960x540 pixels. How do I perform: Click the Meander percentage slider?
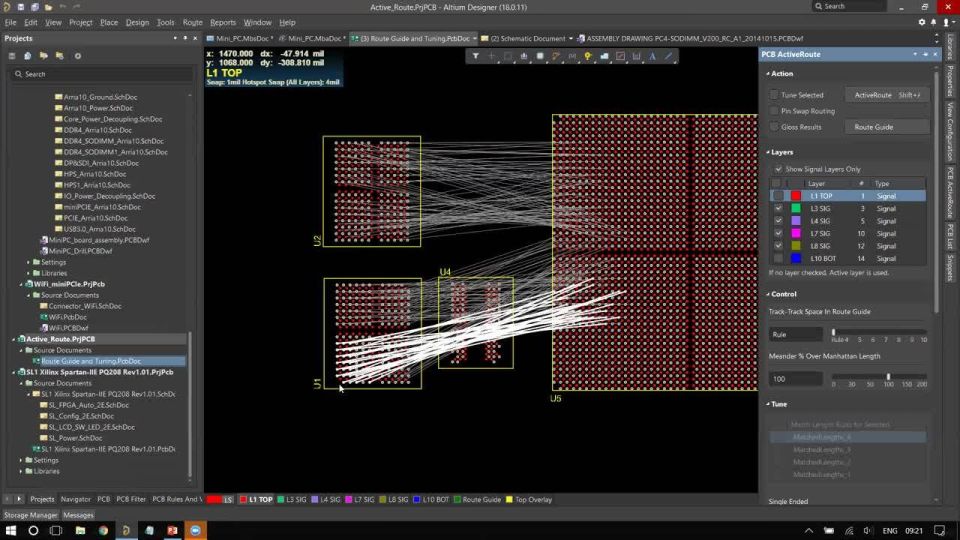[x=879, y=377]
